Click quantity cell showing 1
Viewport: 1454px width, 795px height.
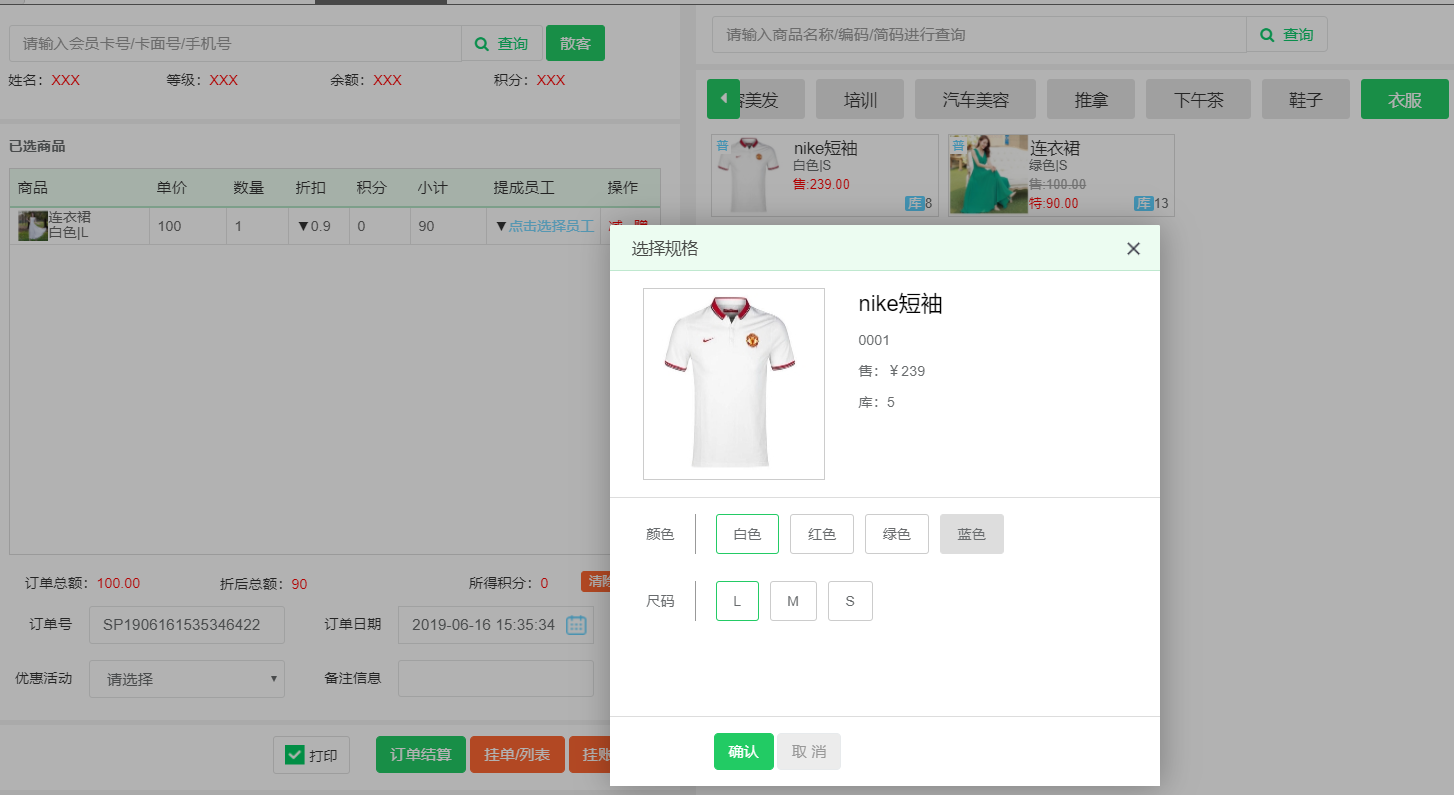coord(257,226)
